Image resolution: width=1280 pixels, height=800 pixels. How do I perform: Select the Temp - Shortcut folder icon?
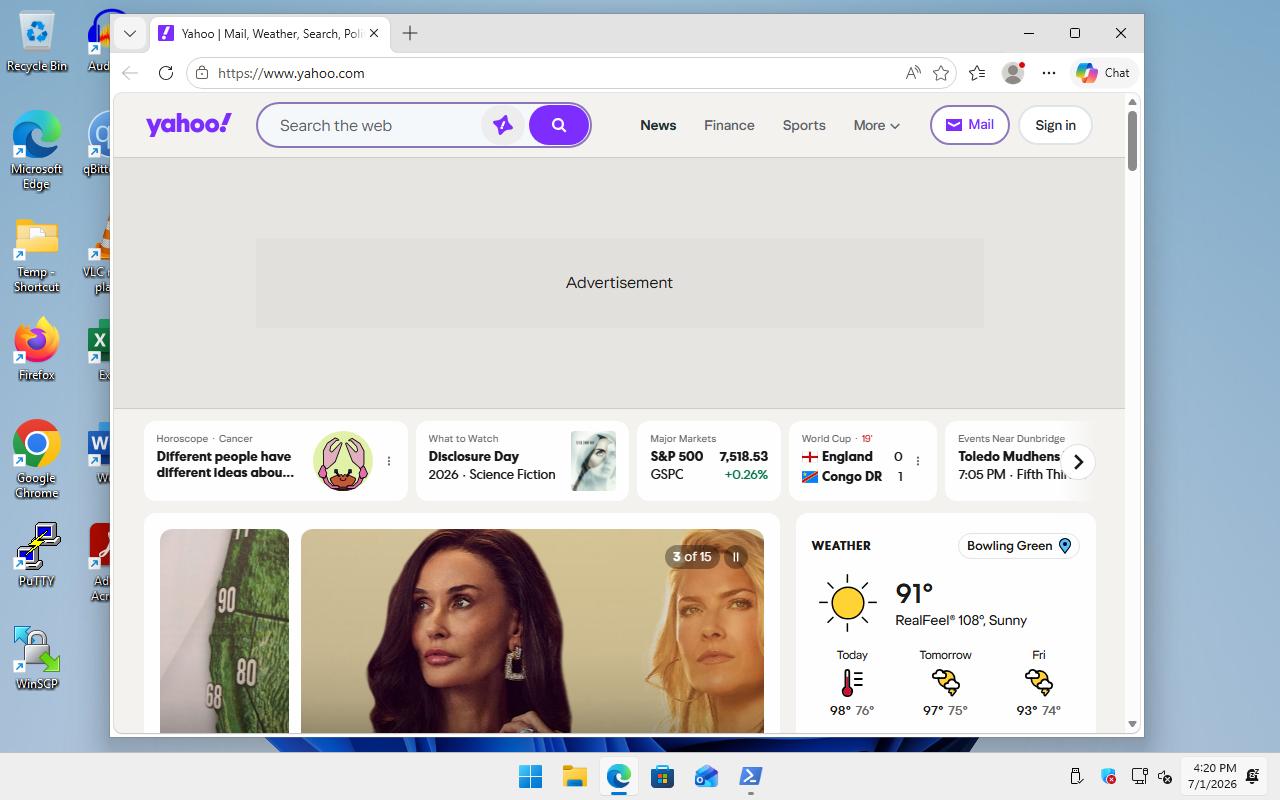[x=37, y=256]
